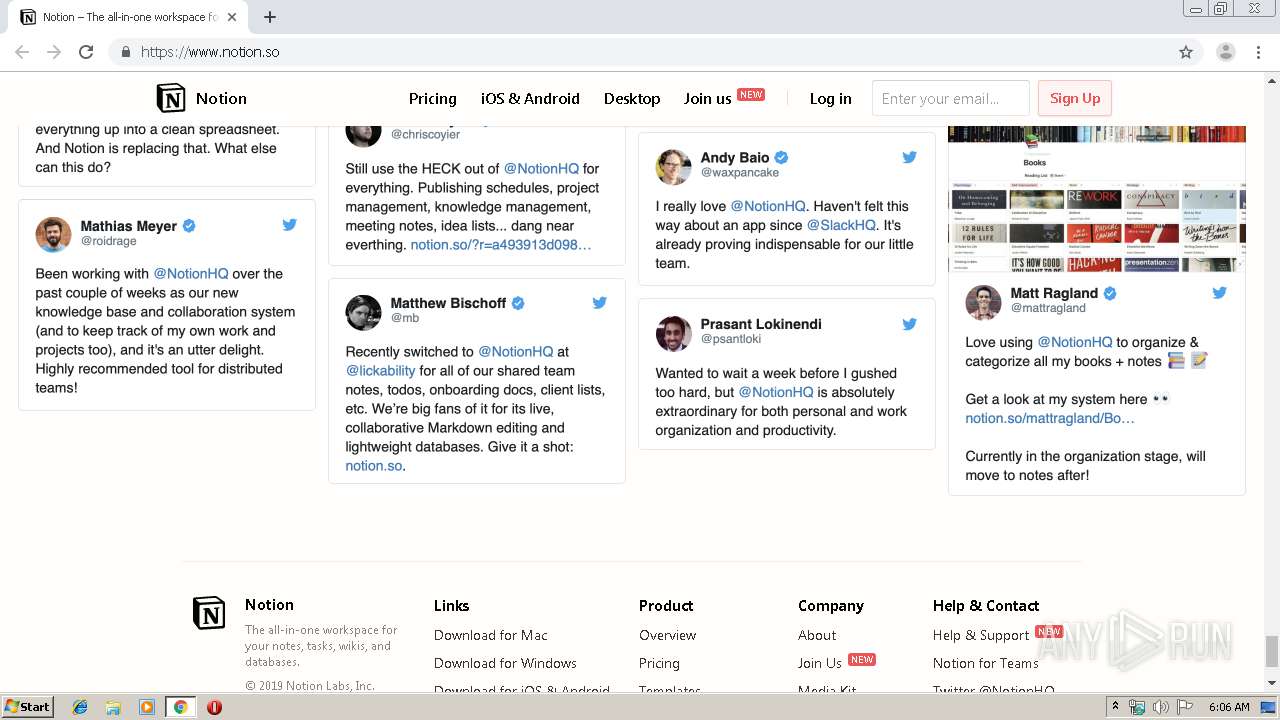Close the Notion browser tab
The width and height of the screenshot is (1280, 720).
pos(232,17)
